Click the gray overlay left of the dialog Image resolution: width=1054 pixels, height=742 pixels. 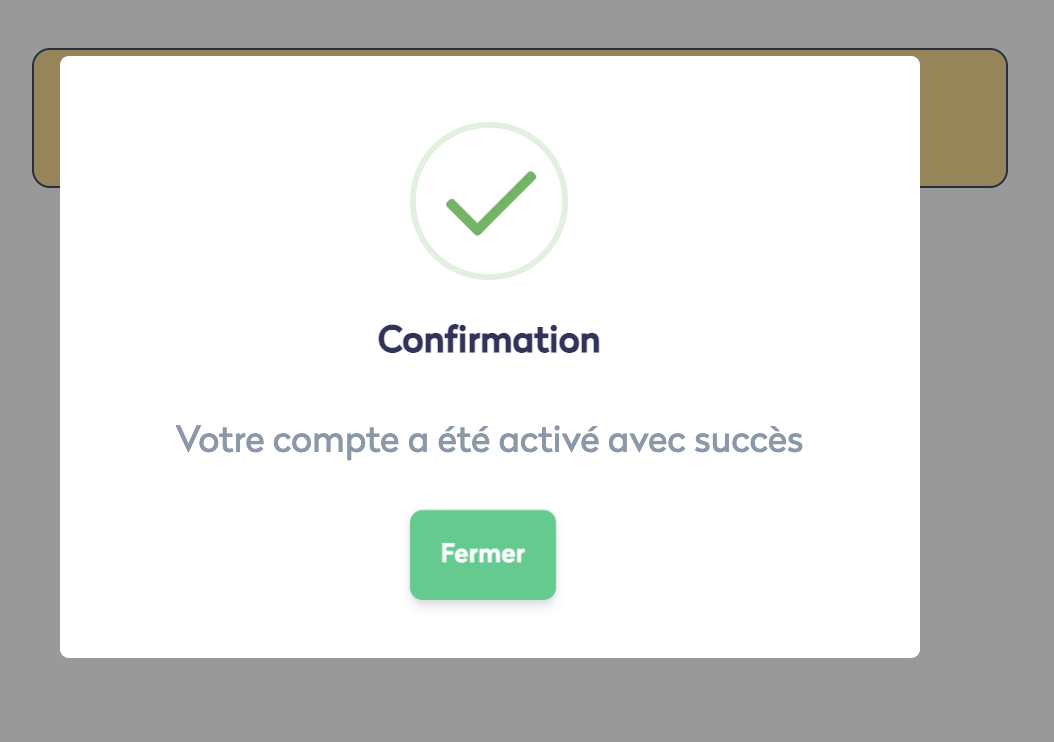(x=30, y=420)
